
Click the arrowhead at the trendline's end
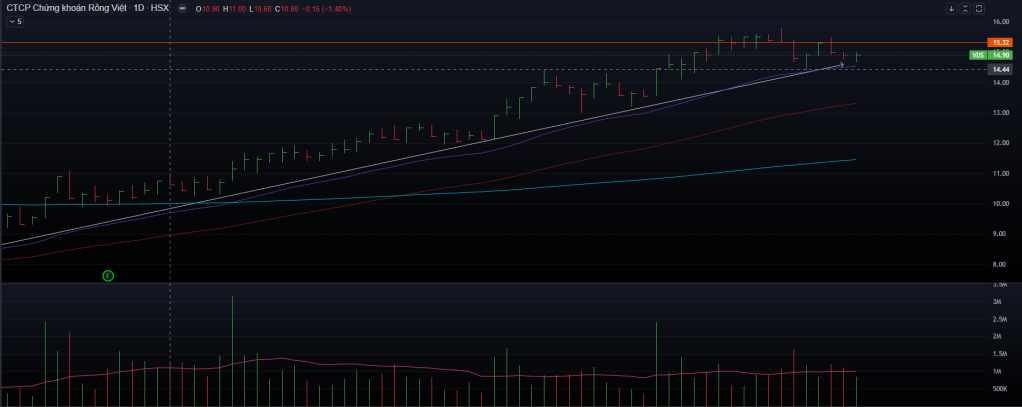pyautogui.click(x=841, y=65)
